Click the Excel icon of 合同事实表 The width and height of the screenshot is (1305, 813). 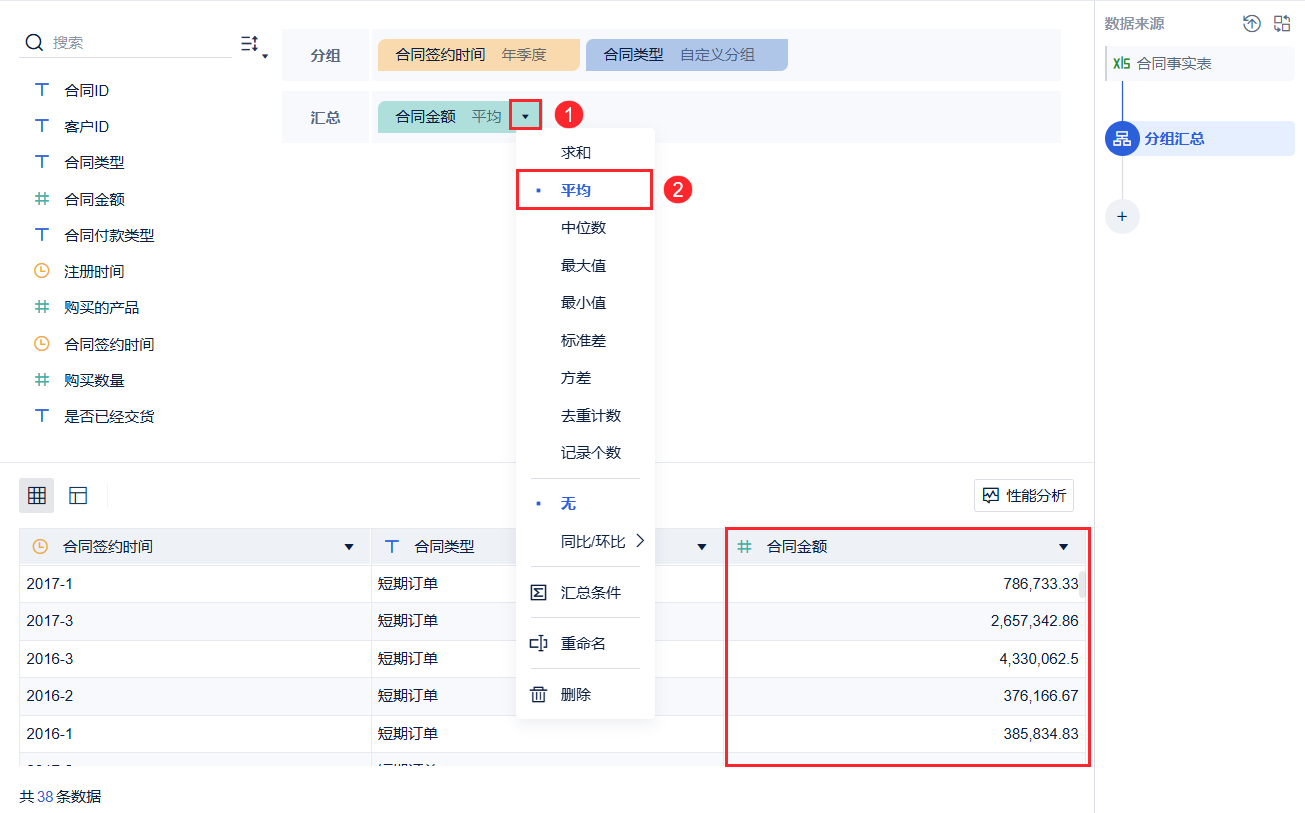tap(1121, 64)
